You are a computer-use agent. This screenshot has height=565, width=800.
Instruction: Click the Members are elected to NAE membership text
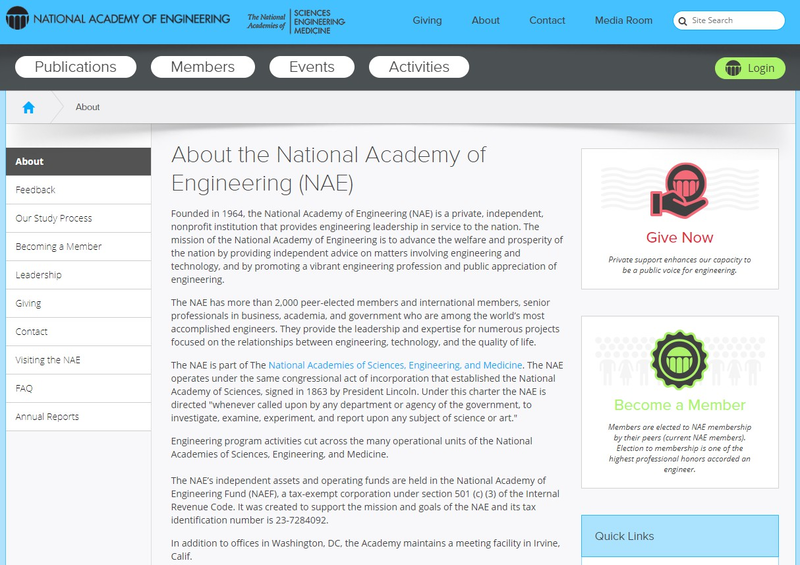(x=679, y=448)
